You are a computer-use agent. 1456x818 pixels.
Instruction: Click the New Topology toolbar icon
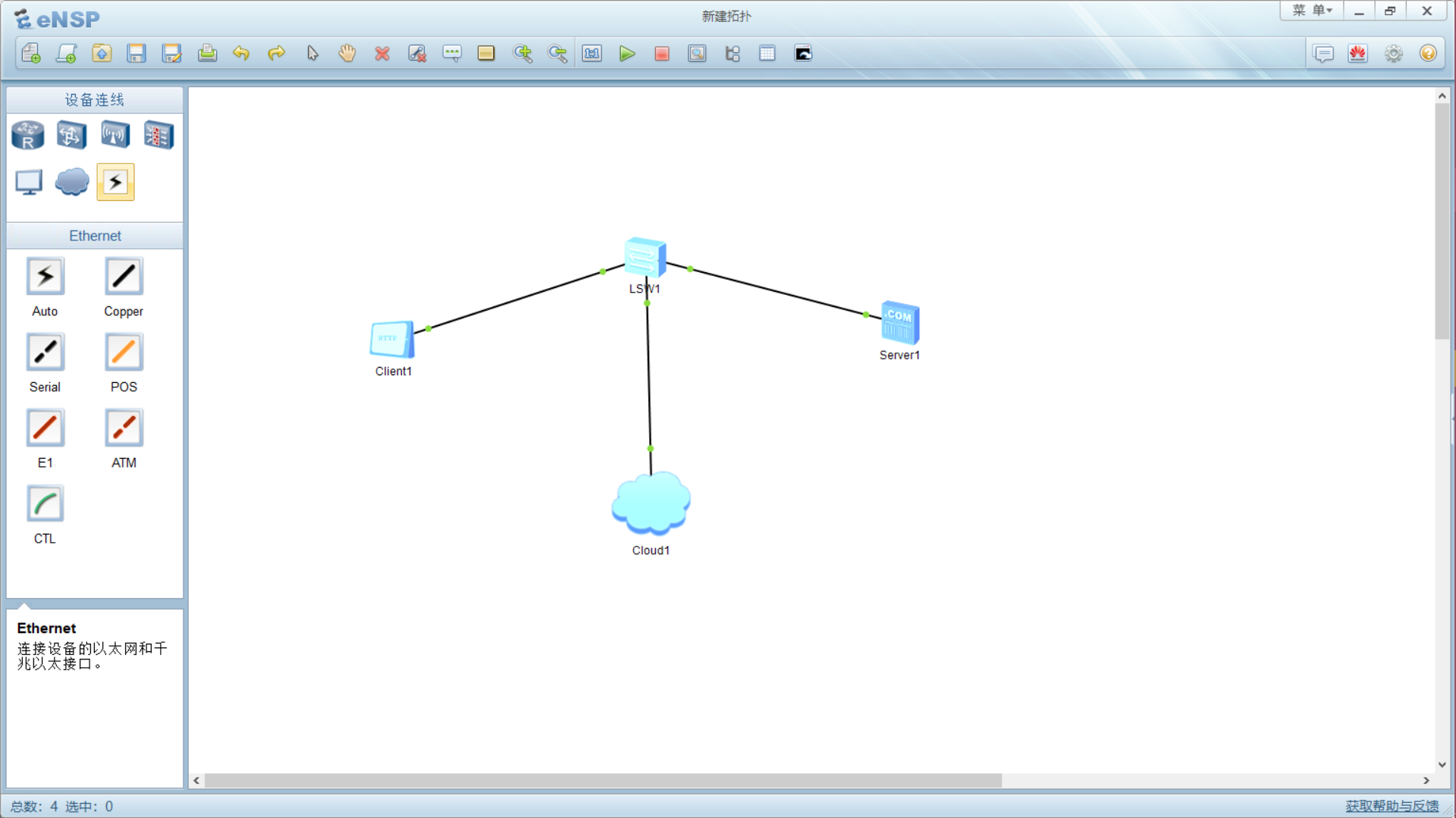pos(31,54)
